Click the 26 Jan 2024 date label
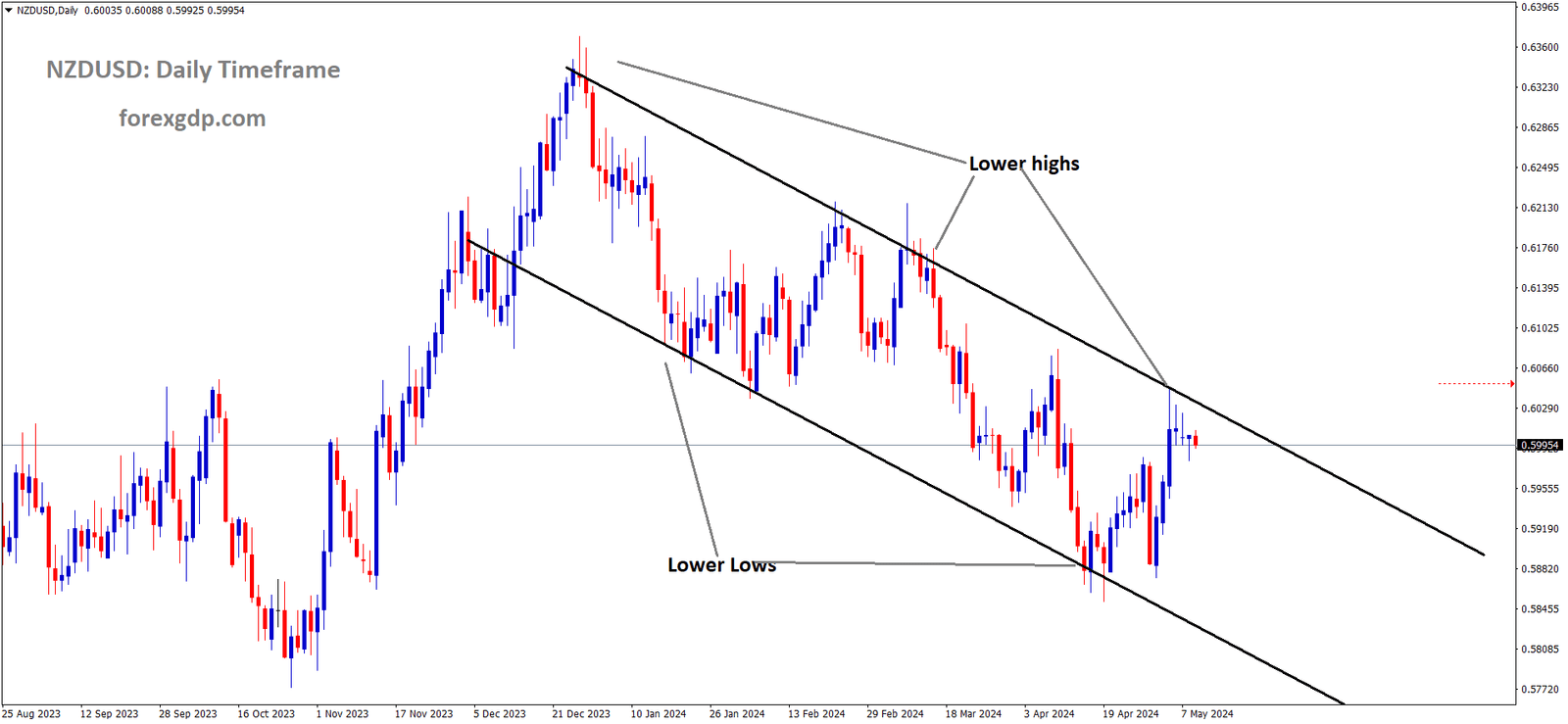 click(738, 714)
